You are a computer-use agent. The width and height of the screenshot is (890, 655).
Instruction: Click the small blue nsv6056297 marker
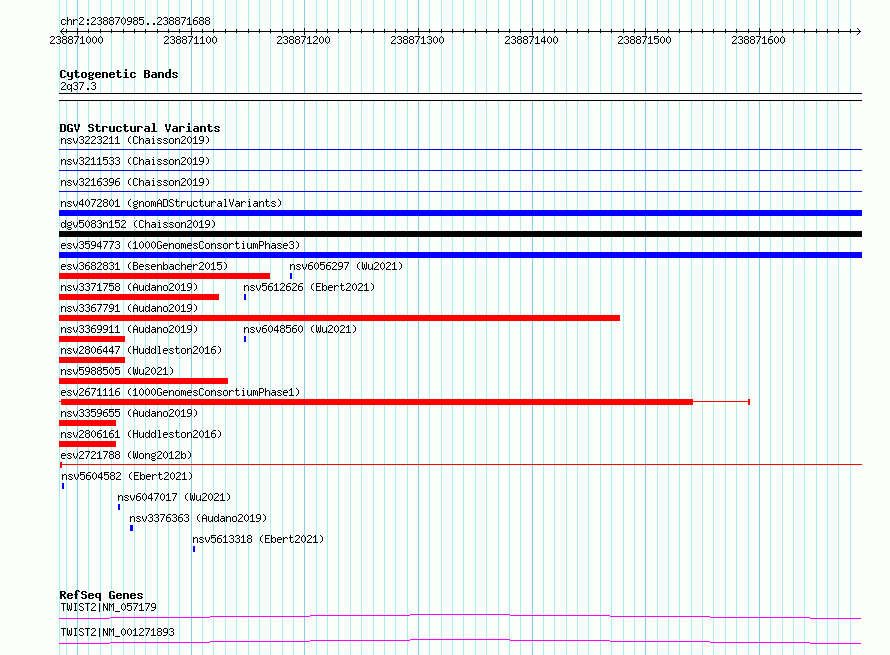291,276
